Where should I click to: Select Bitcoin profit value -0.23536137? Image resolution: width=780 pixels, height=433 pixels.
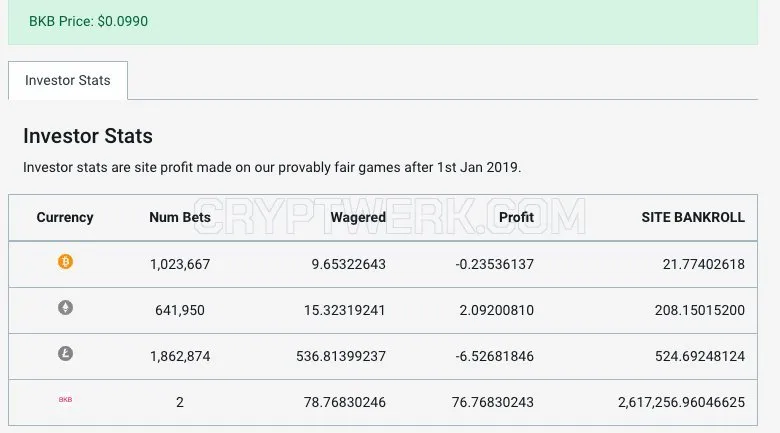tap(494, 264)
